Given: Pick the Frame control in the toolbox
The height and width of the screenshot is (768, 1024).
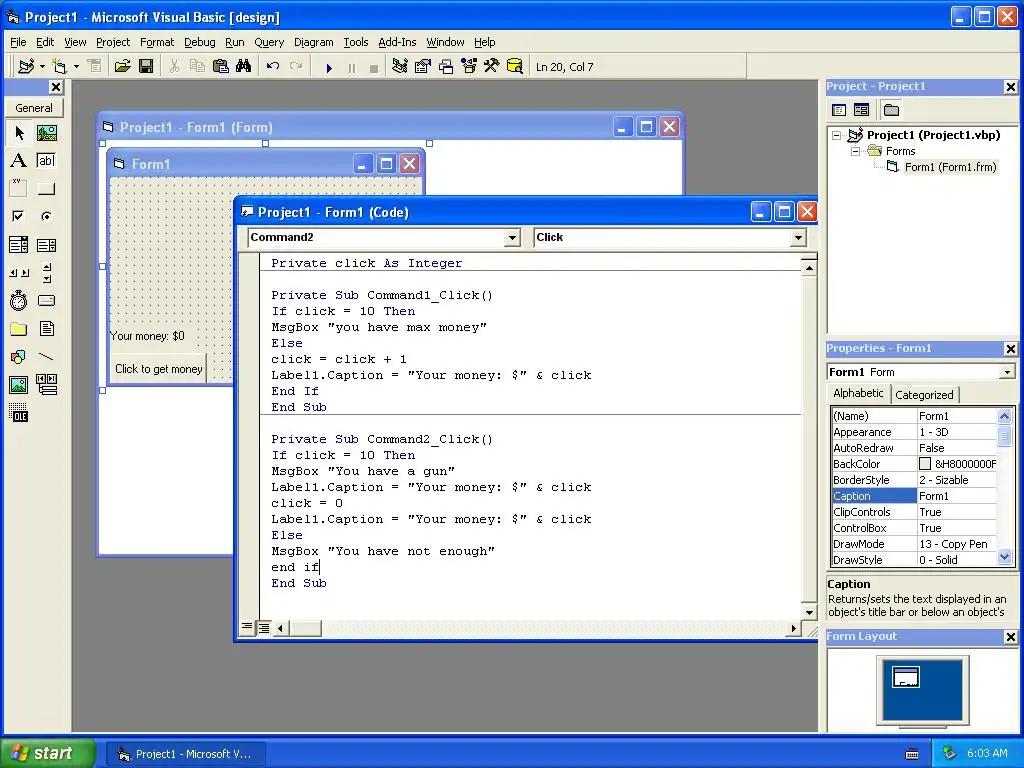Looking at the screenshot, I should pos(19,189).
